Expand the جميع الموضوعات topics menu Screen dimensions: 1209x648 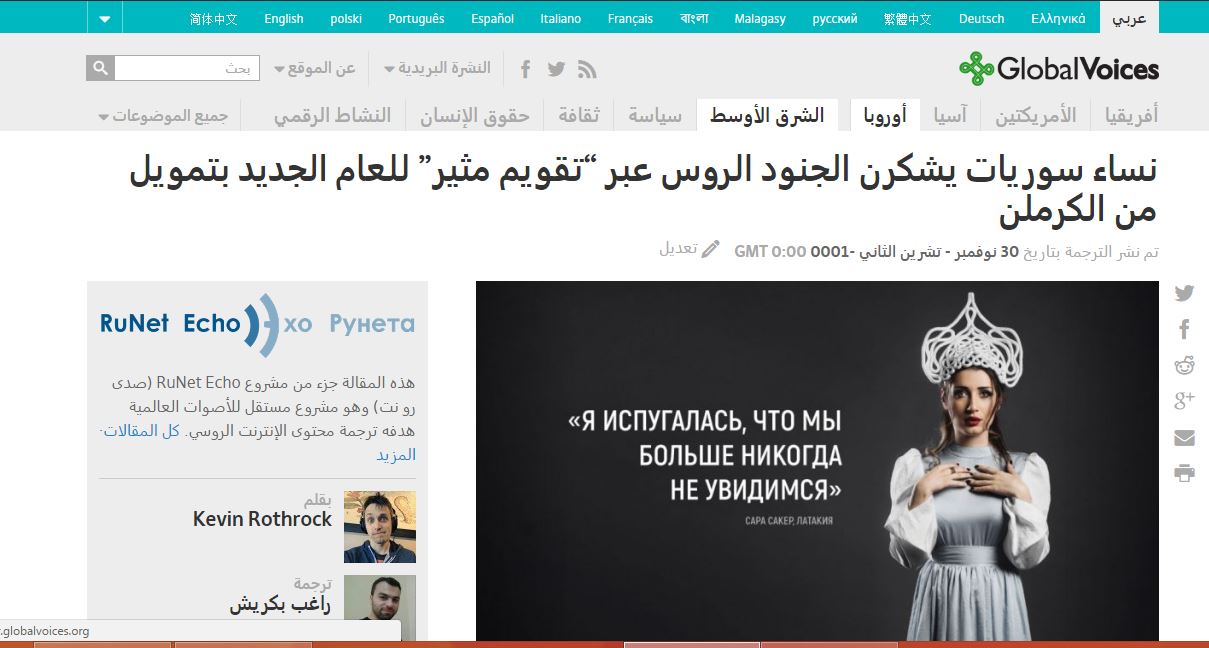click(164, 116)
